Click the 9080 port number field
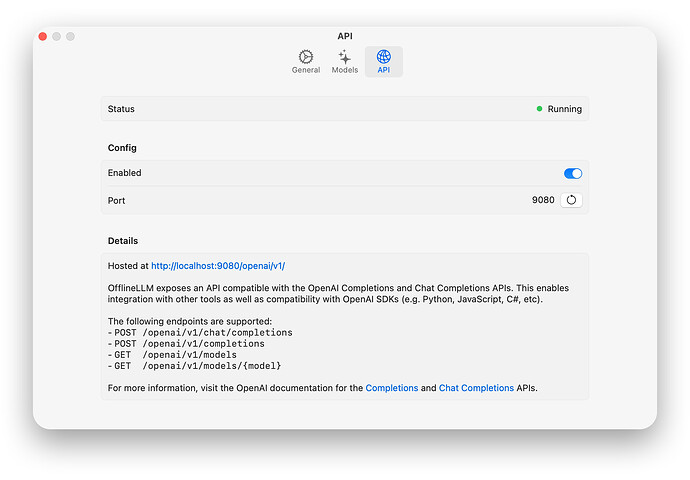This screenshot has height=480, width=690. pyautogui.click(x=543, y=200)
